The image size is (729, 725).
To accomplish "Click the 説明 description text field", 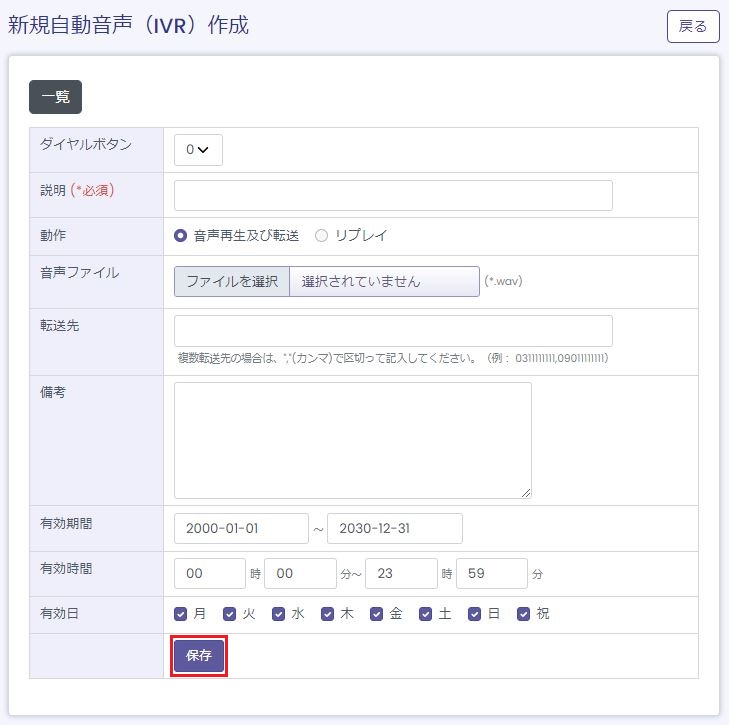I will tap(393, 196).
